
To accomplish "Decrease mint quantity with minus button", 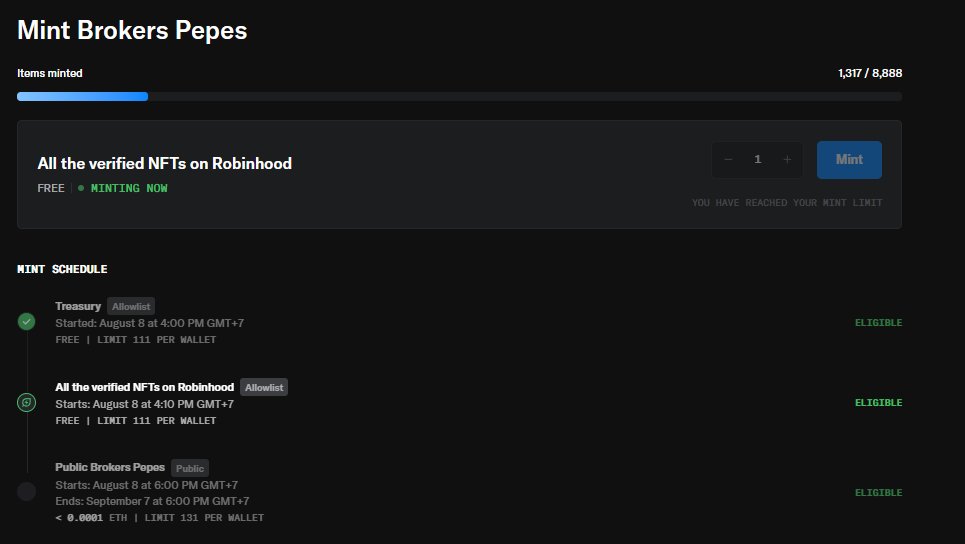I will (x=728, y=160).
